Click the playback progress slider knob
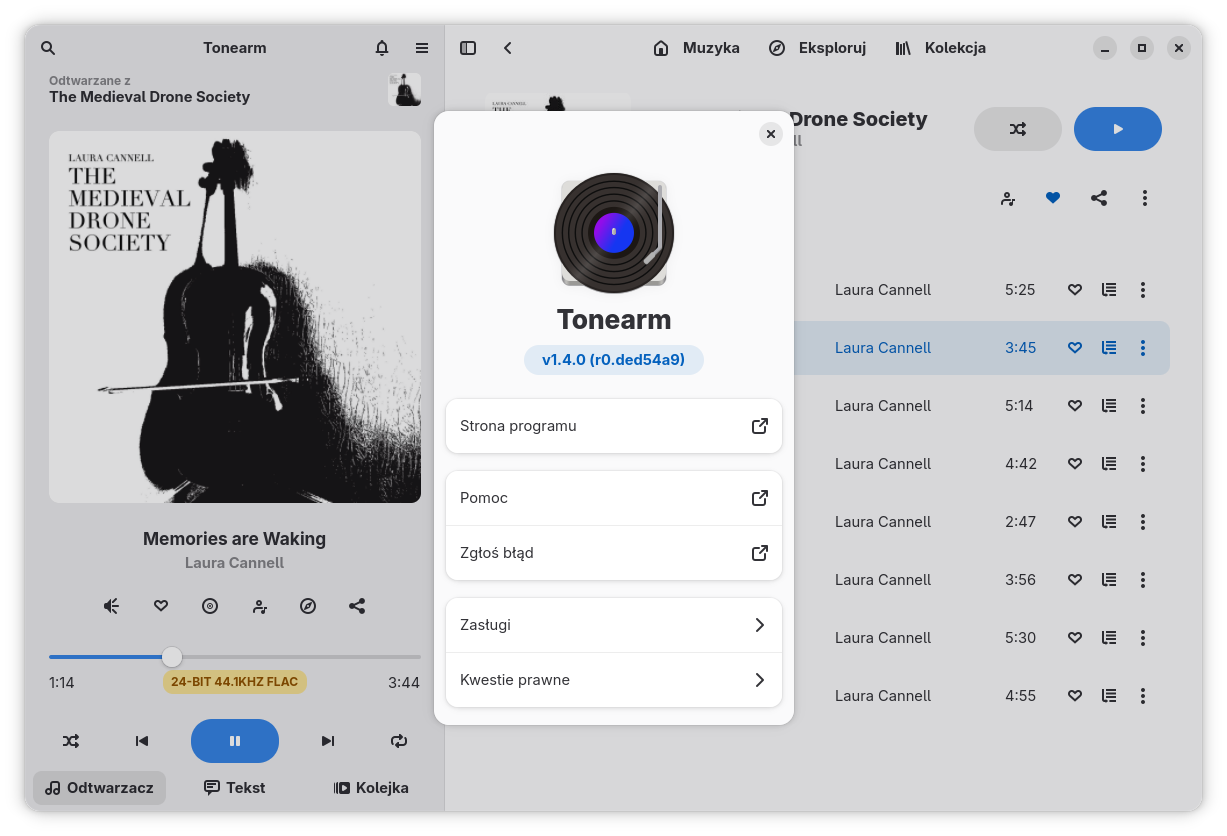 point(172,657)
